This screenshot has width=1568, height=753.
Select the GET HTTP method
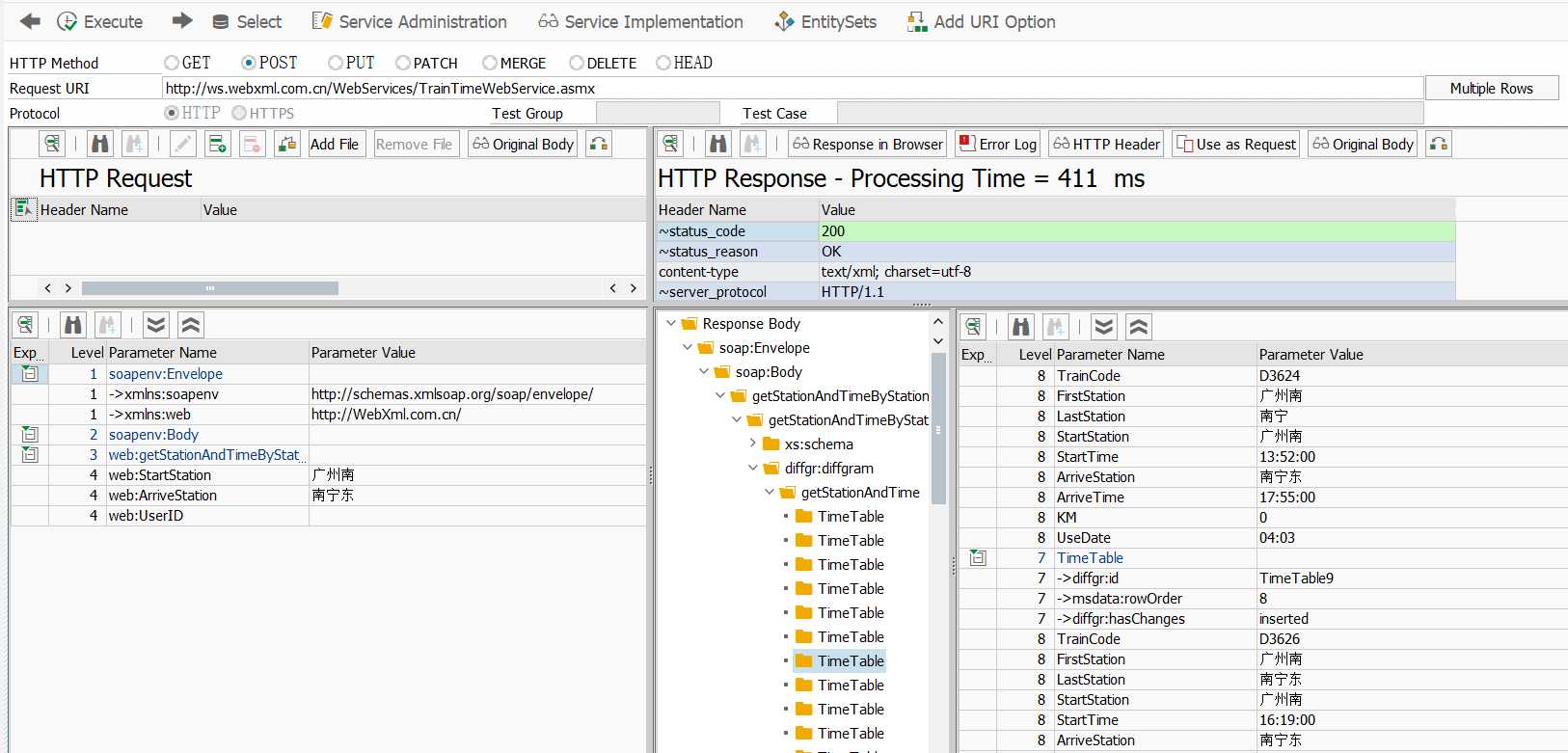pyautogui.click(x=172, y=63)
